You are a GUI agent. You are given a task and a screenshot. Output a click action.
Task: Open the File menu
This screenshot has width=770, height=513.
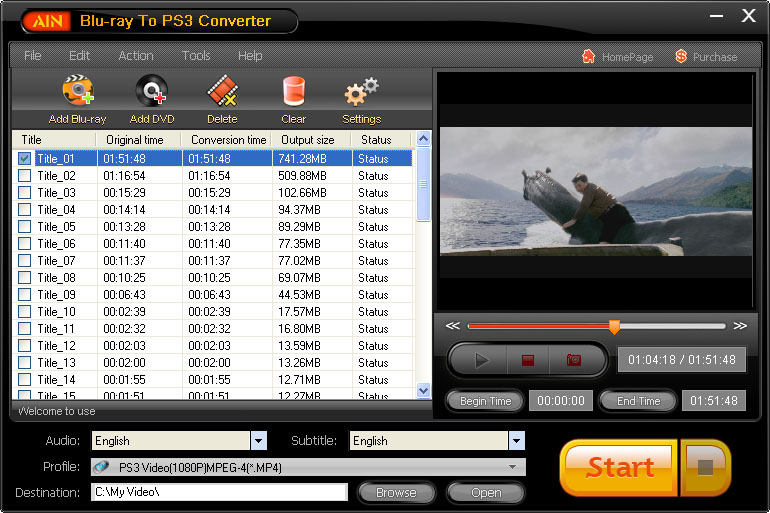click(x=32, y=55)
